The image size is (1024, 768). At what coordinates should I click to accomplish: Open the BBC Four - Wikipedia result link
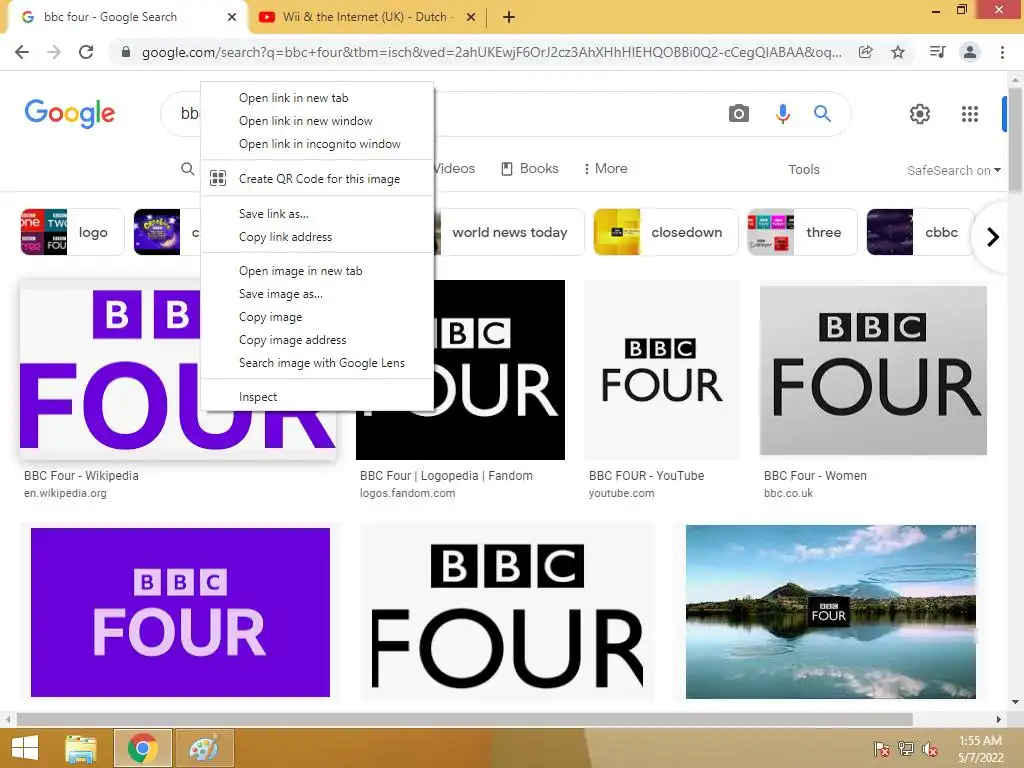pyautogui.click(x=81, y=476)
